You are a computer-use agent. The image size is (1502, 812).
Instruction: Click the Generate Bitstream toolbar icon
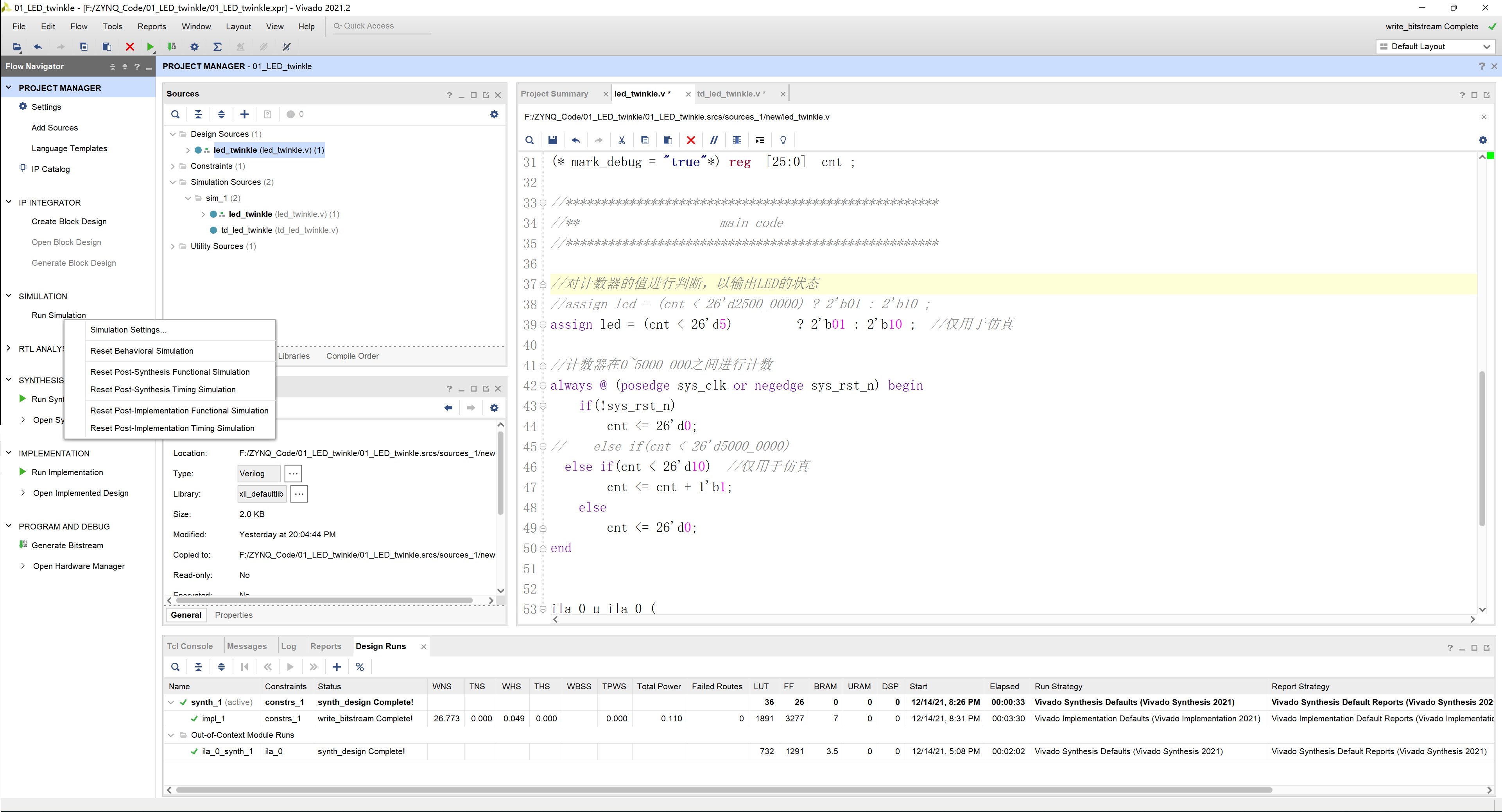[x=171, y=47]
